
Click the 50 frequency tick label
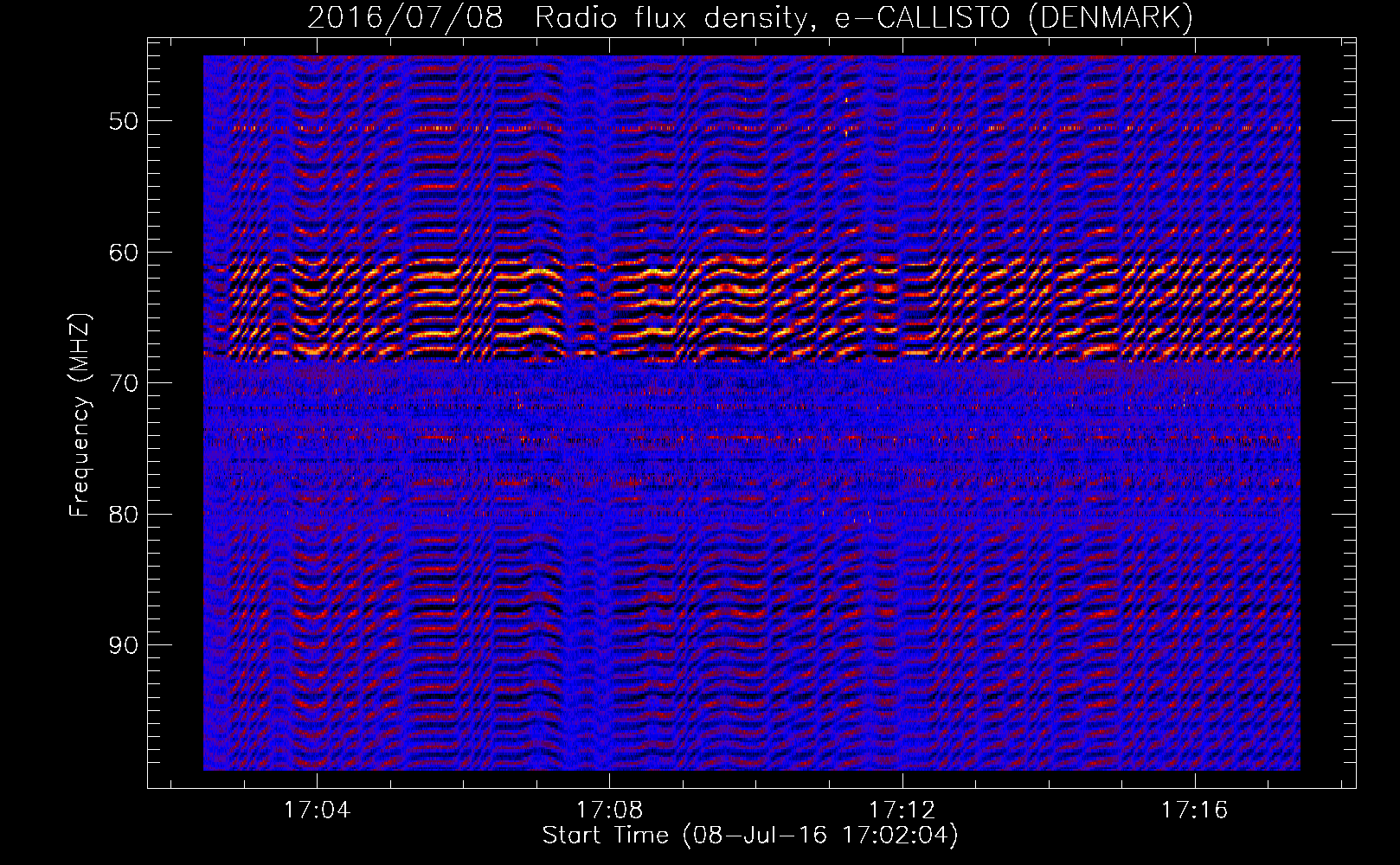[123, 121]
